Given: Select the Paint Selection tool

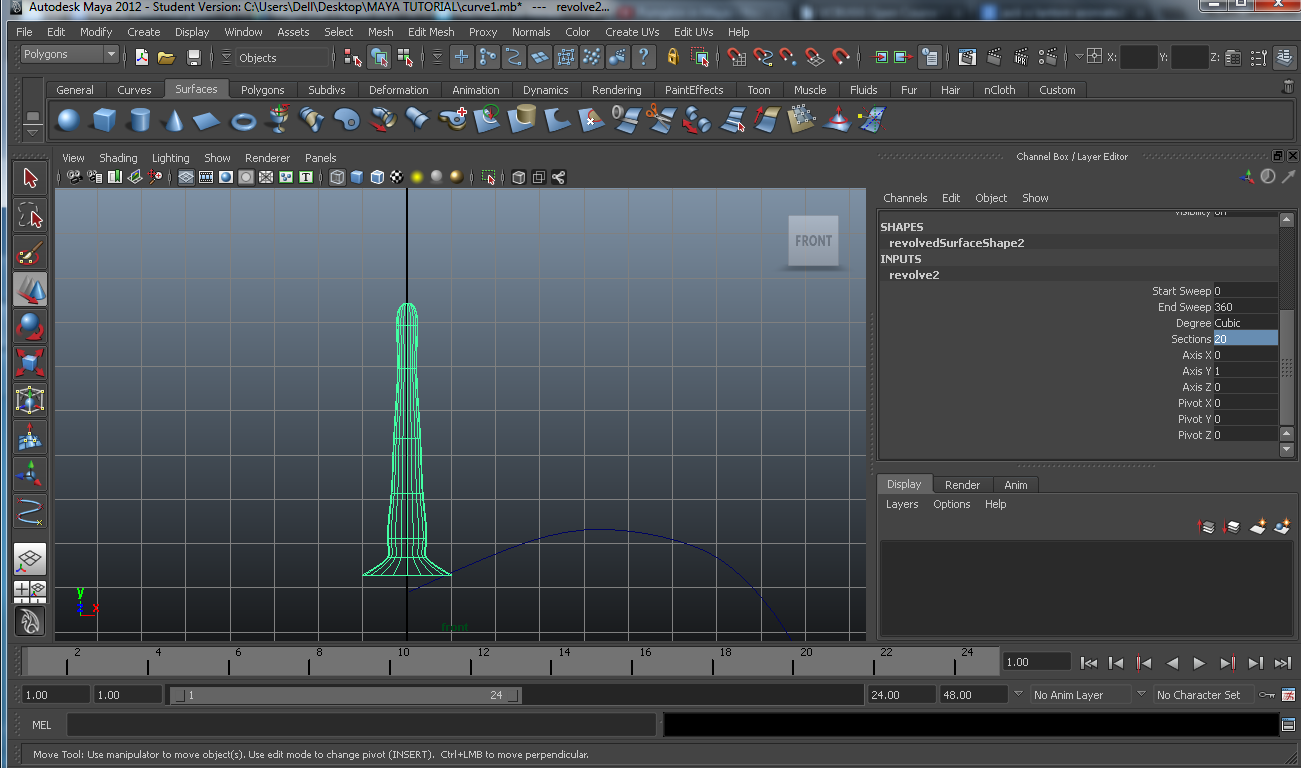Looking at the screenshot, I should tap(30, 252).
